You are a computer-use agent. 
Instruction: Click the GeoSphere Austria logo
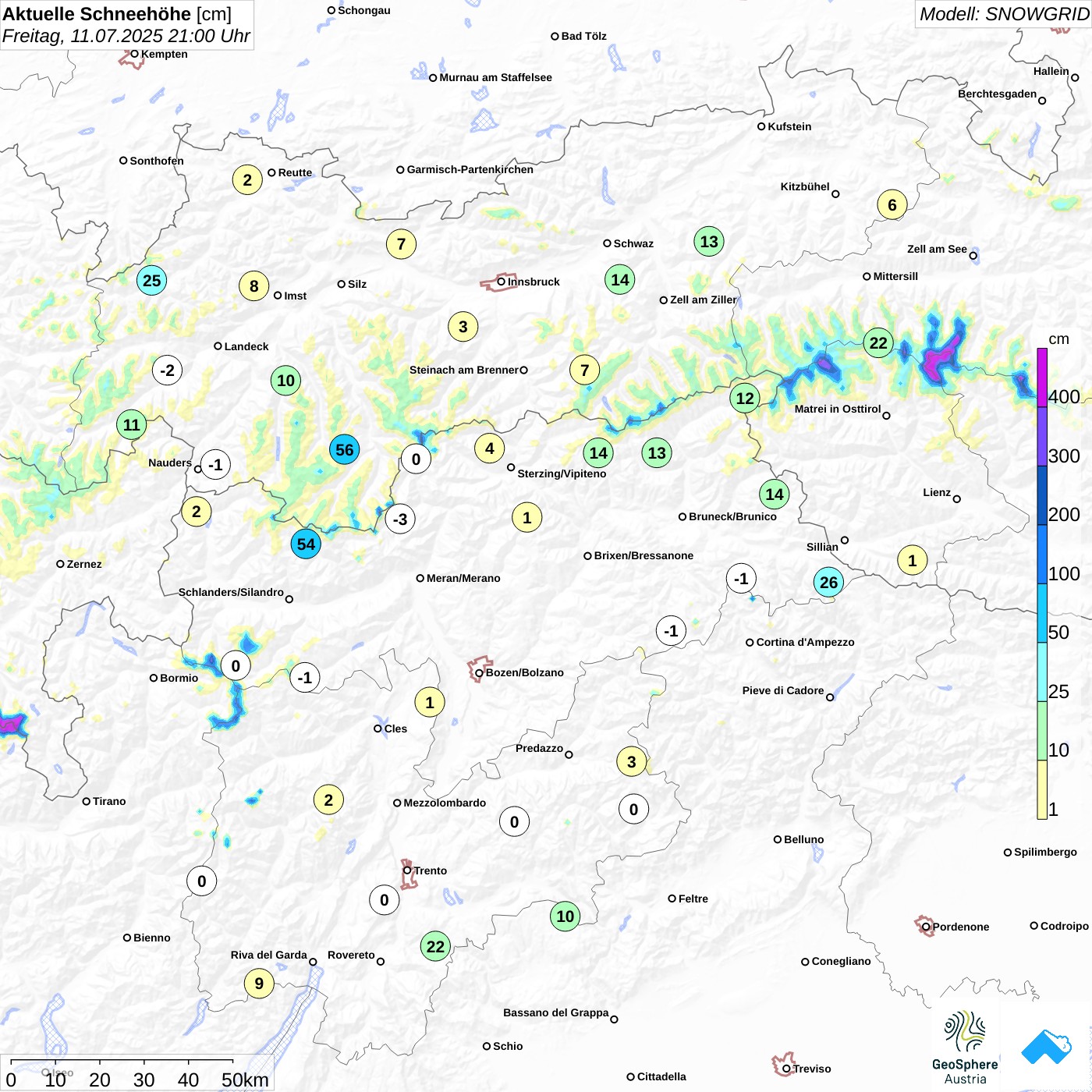coord(965,1048)
